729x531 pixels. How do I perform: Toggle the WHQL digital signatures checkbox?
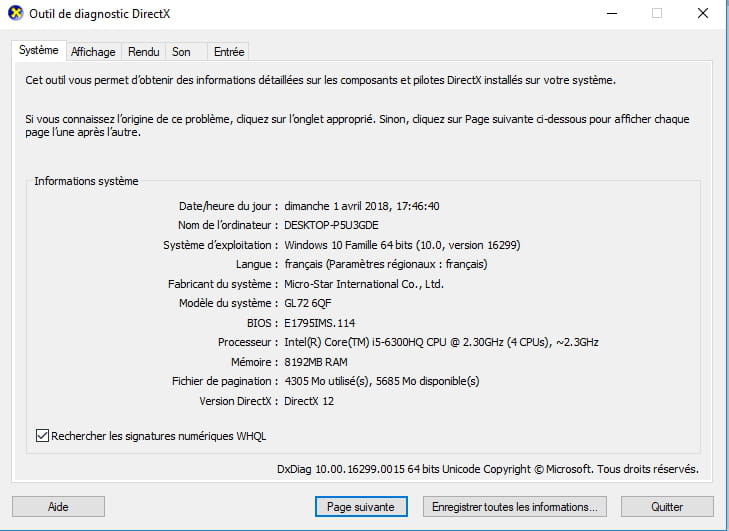click(x=42, y=436)
